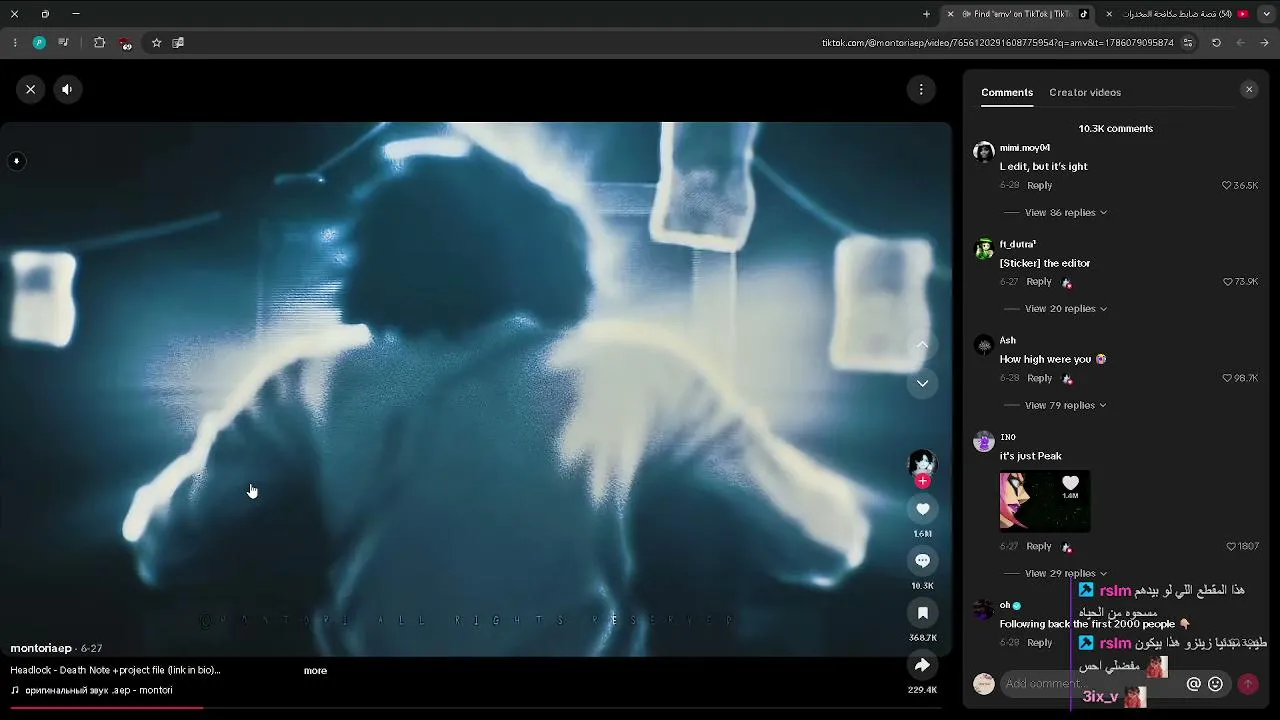1280x720 pixels.
Task: Switch to the YouTube (54) tab
Action: pos(1179,14)
